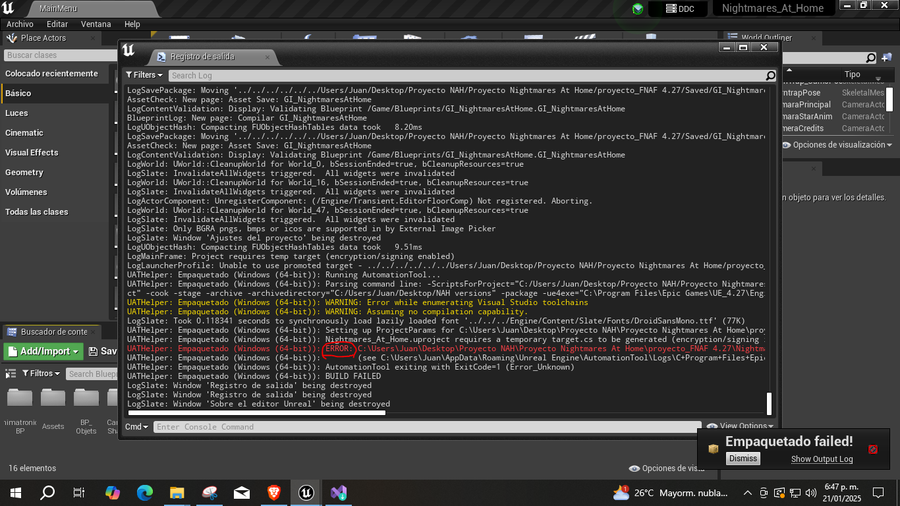Open Brave browser from the taskbar
Image resolution: width=900 pixels, height=506 pixels.
tap(274, 493)
